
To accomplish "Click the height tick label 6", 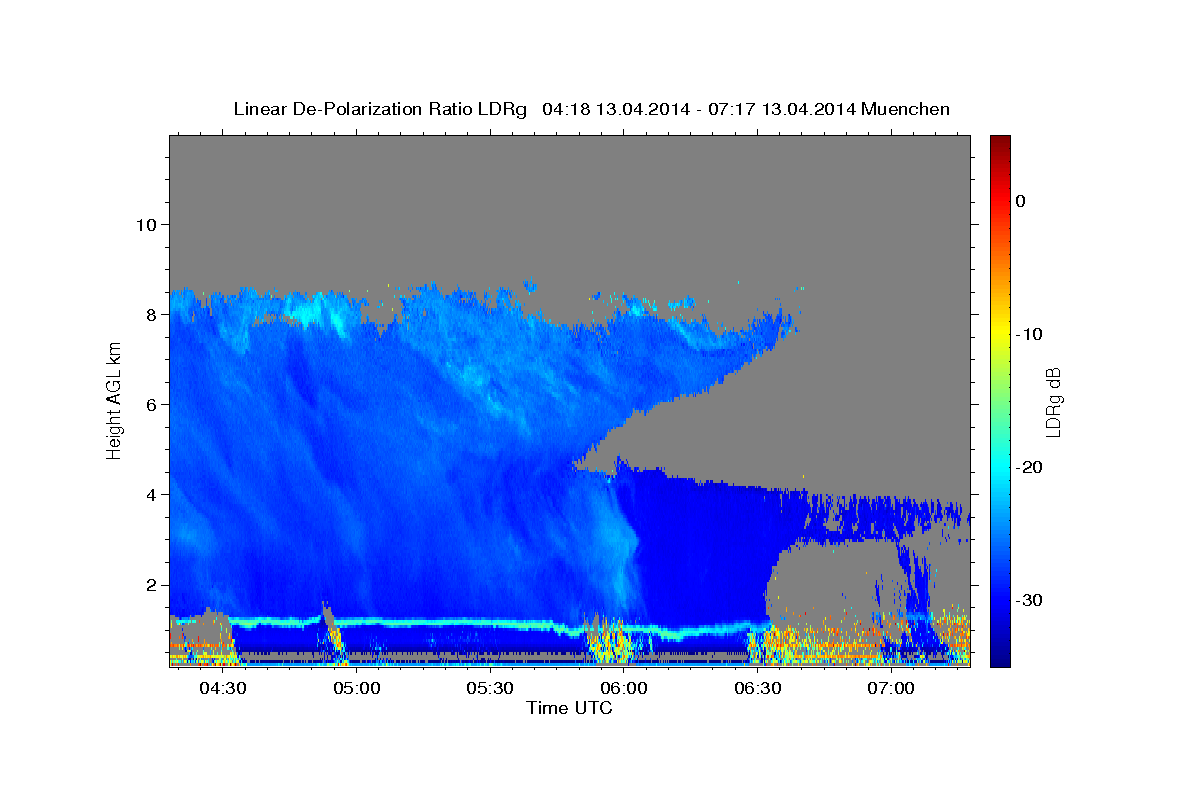I will point(149,404).
